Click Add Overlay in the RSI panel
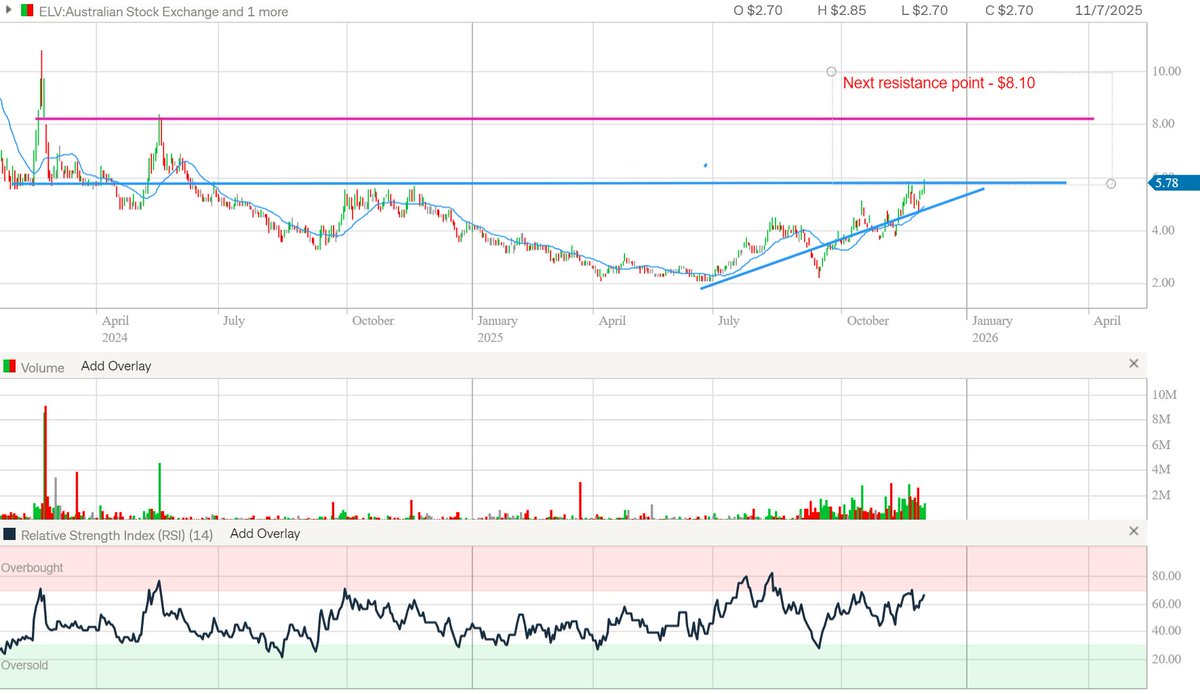This screenshot has height=694, width=1200. point(265,534)
